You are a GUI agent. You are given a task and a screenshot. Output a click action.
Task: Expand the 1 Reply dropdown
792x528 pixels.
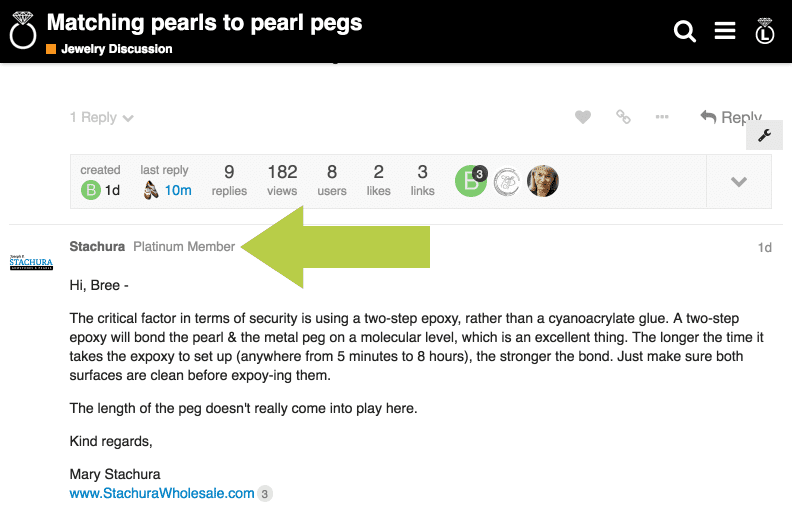click(x=101, y=118)
